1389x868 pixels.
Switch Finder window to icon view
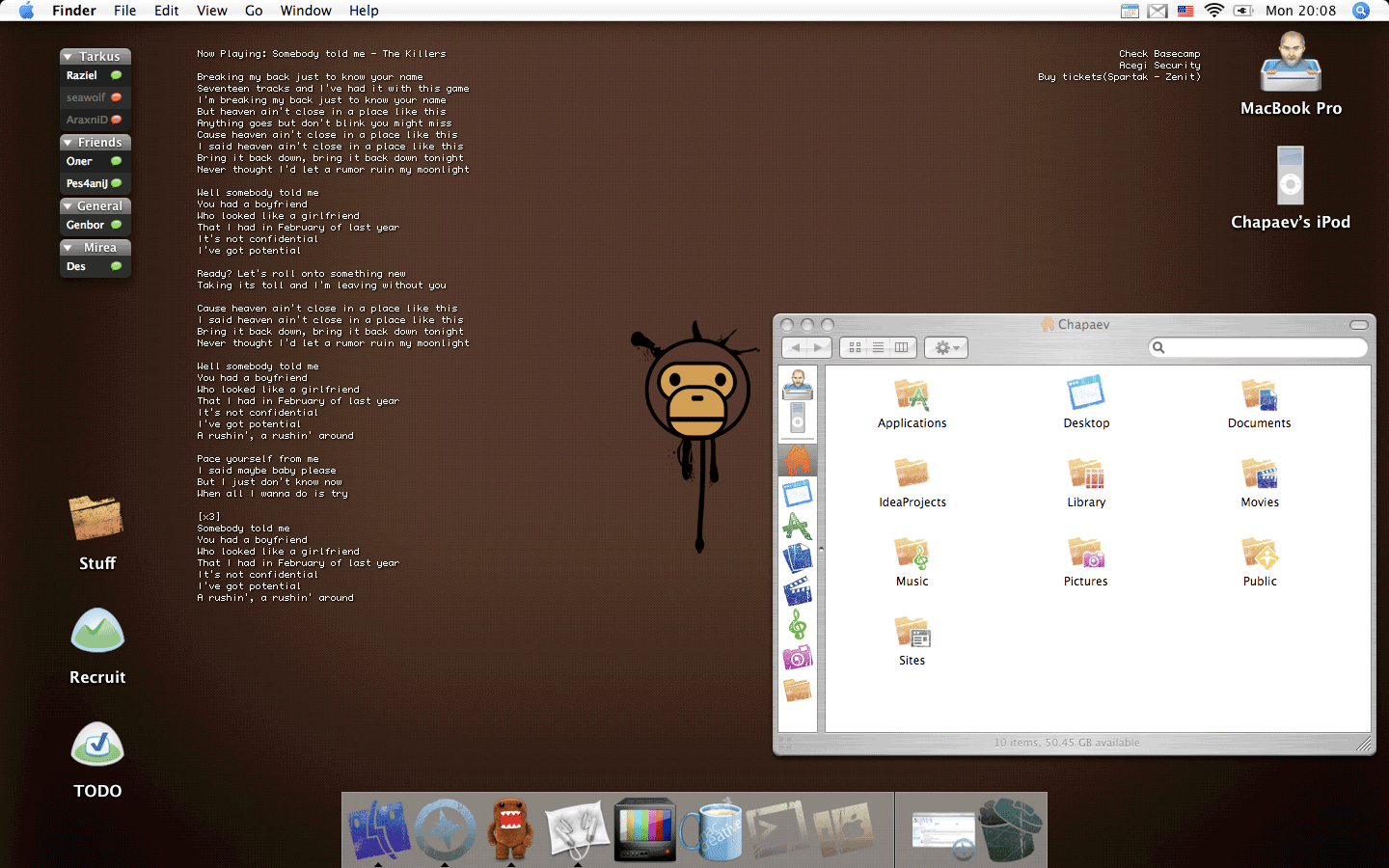pyautogui.click(x=855, y=347)
